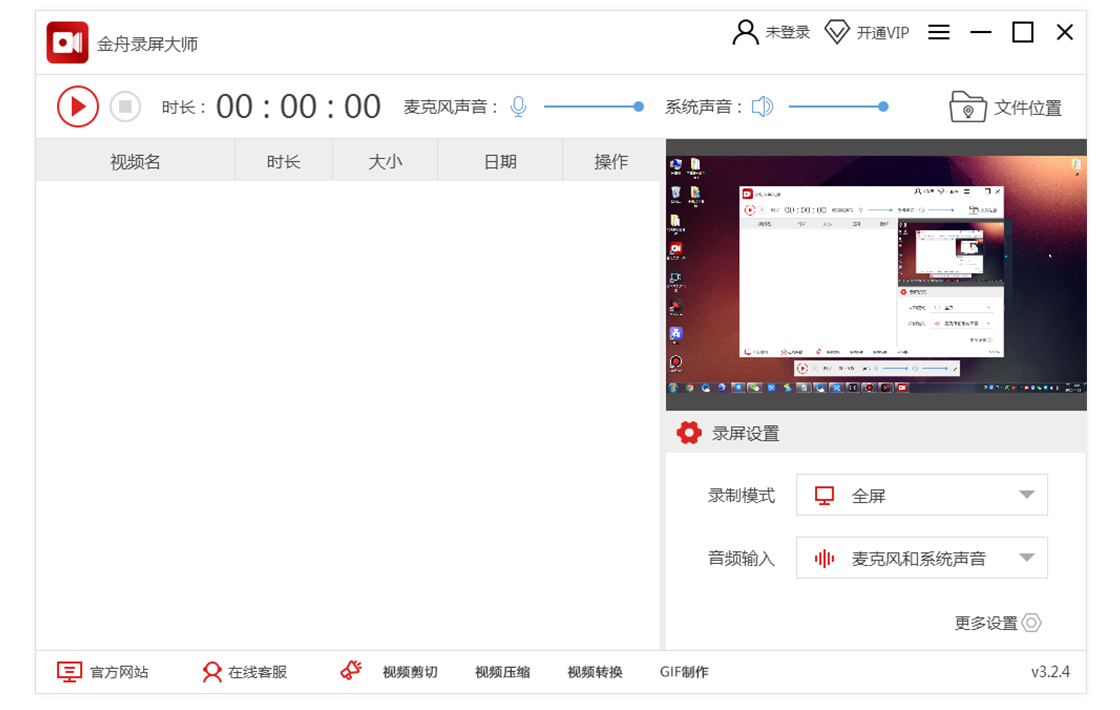Open the 视频剪切 video cutting tool
1120x710 pixels.
tap(410, 672)
